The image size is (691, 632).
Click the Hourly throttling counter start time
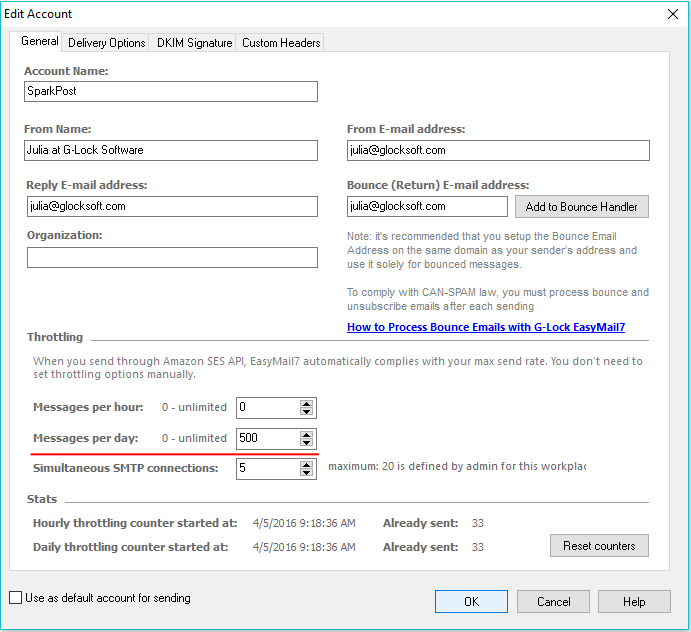coord(304,523)
